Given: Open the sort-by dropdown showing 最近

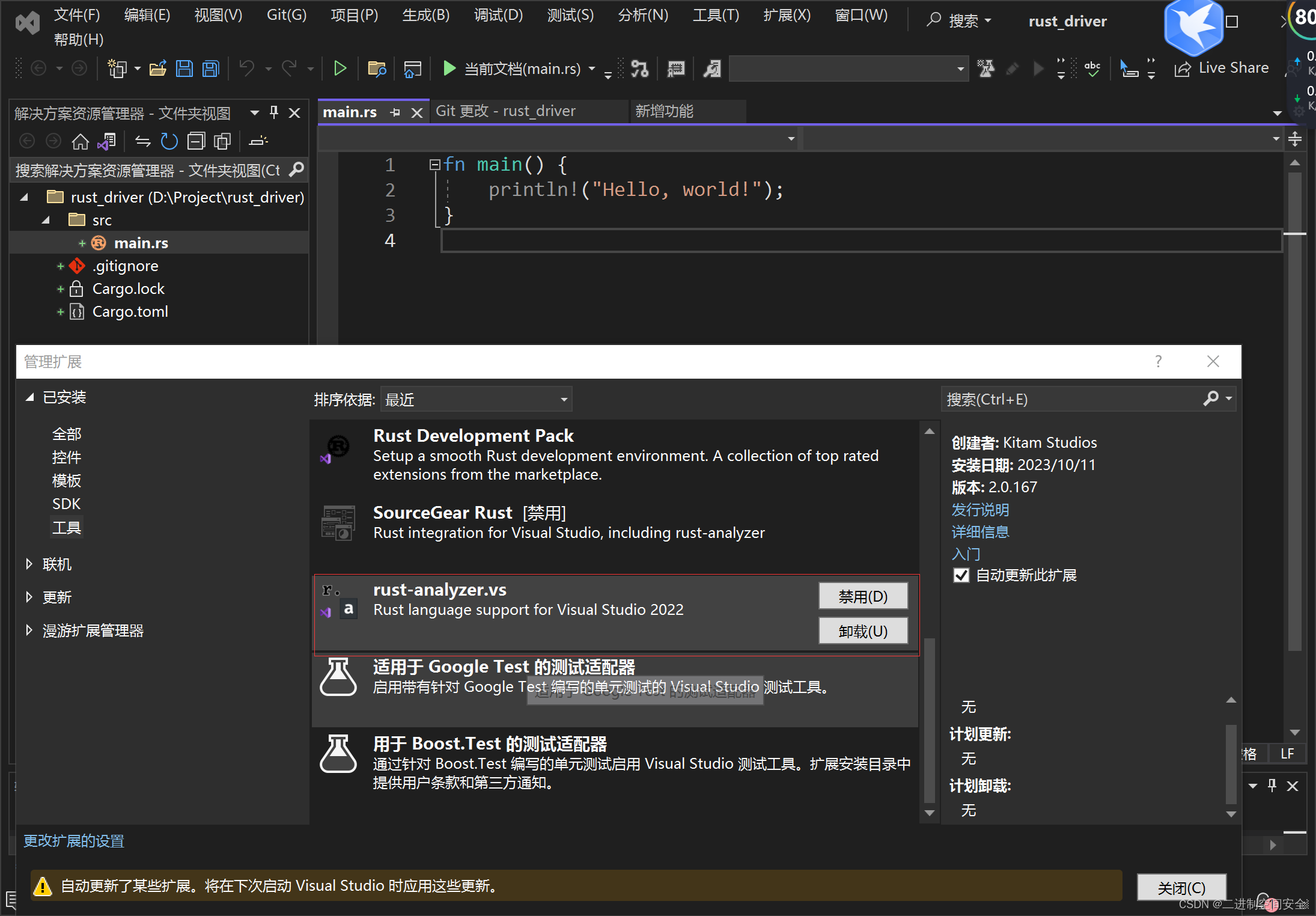Looking at the screenshot, I should [x=476, y=400].
